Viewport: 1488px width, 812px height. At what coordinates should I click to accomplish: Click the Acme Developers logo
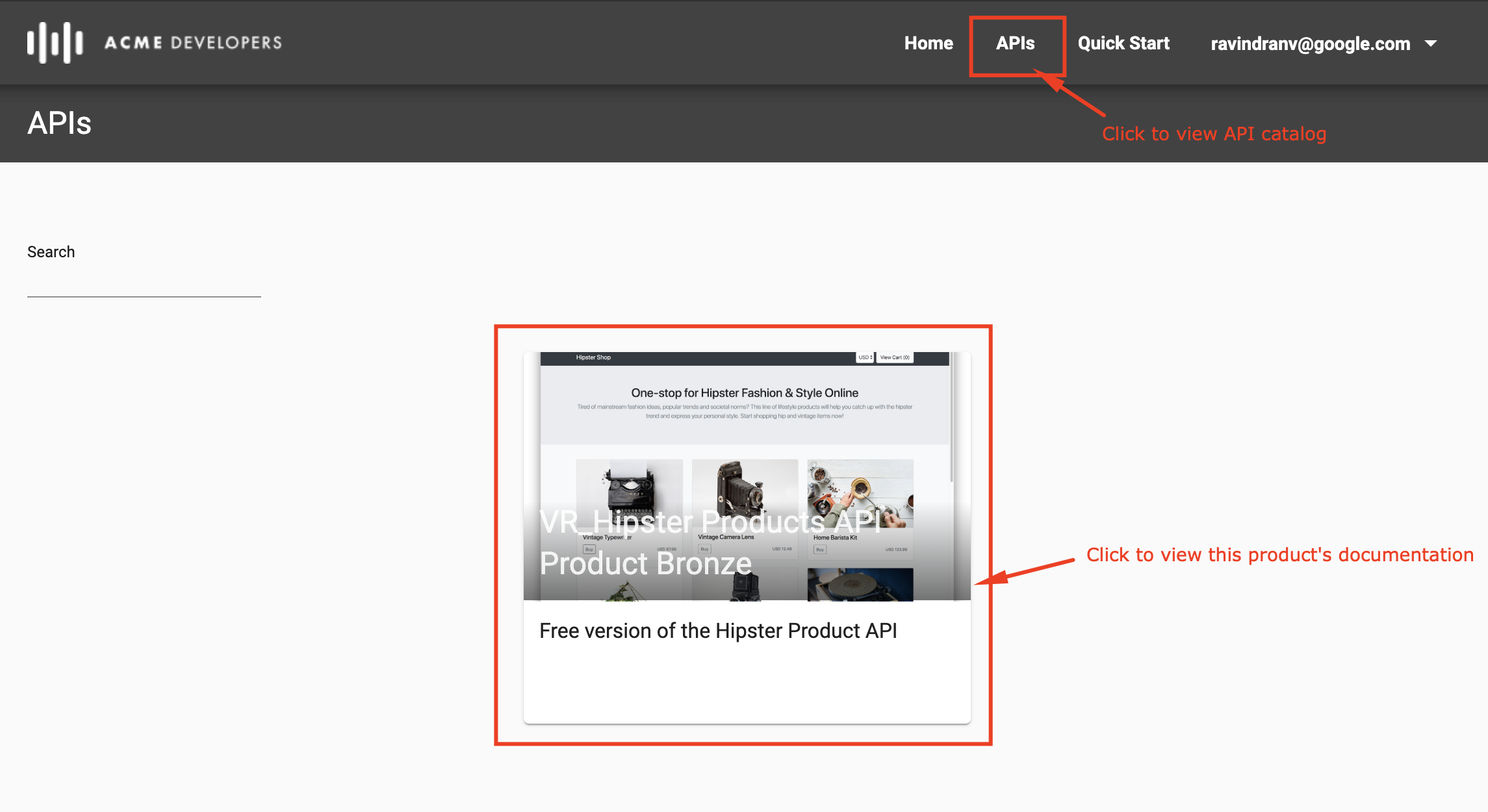[155, 43]
